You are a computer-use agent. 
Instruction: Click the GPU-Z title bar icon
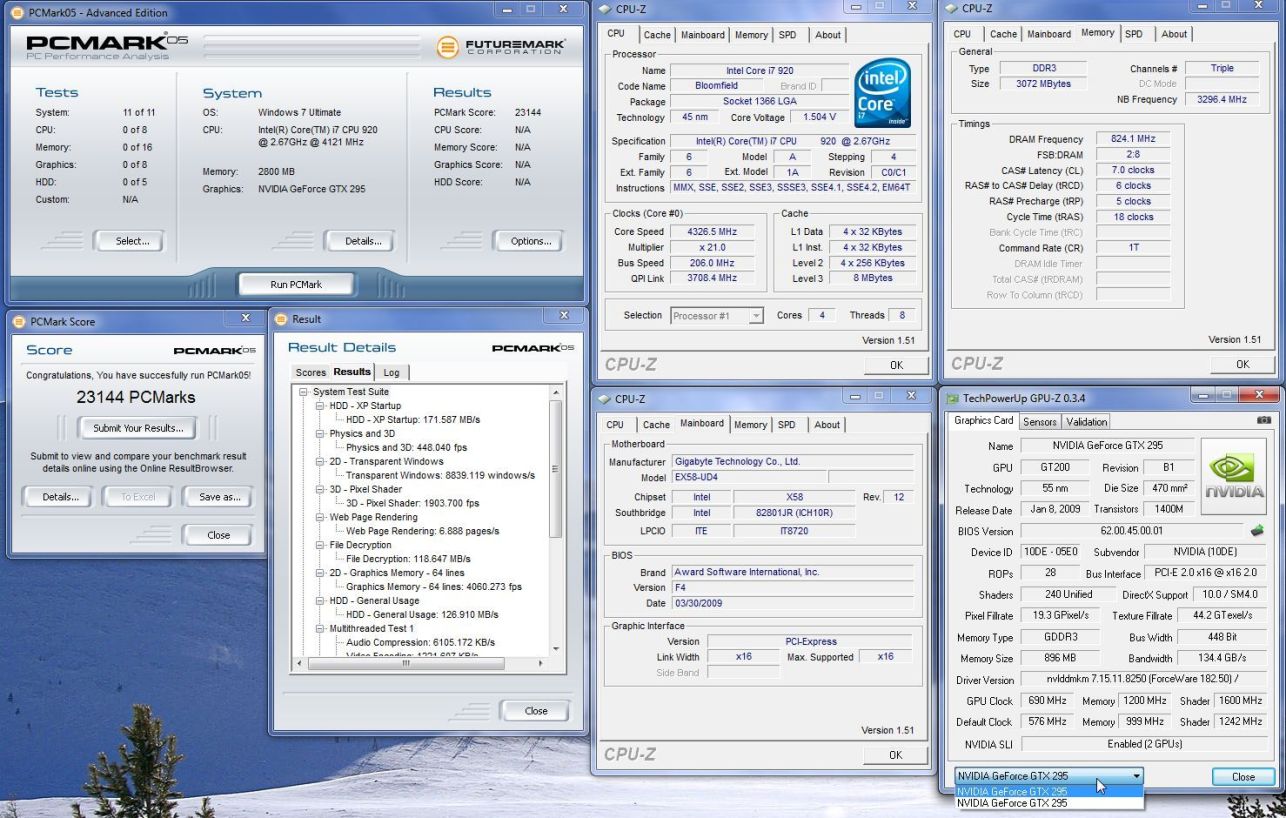(x=953, y=398)
